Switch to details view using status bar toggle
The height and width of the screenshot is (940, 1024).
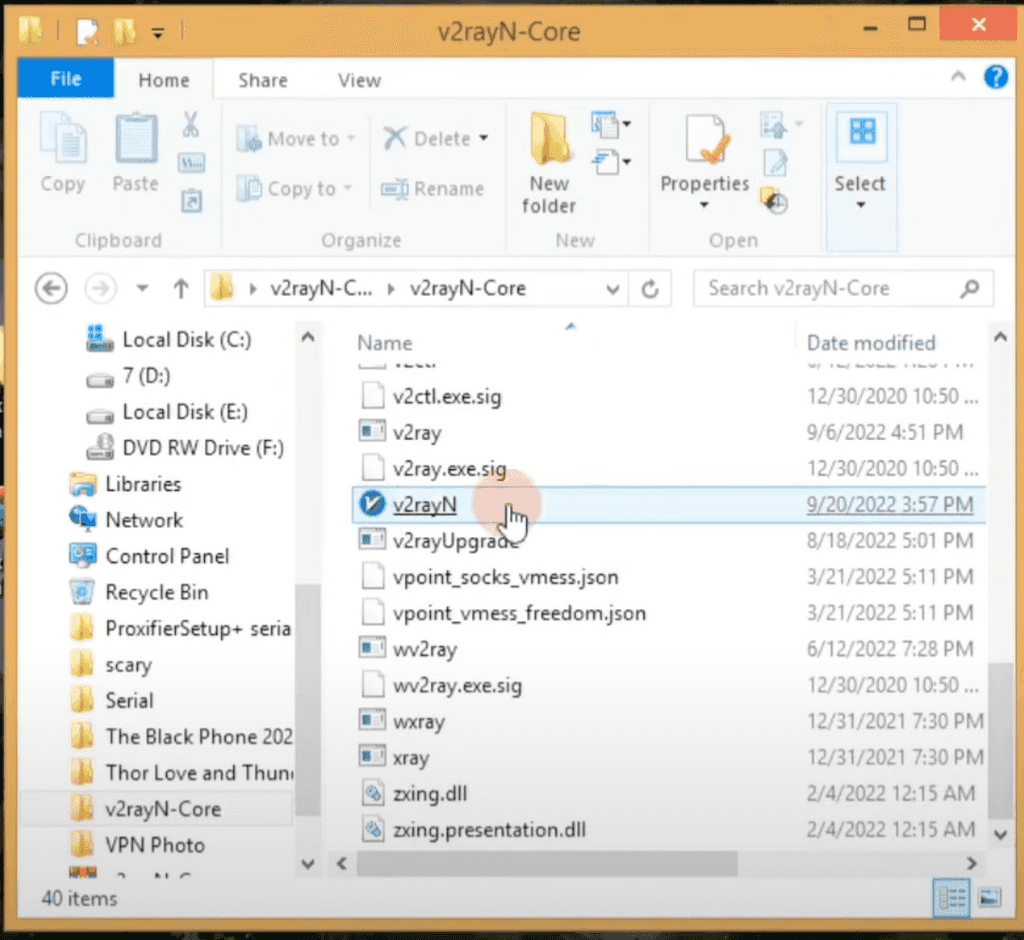(x=950, y=897)
